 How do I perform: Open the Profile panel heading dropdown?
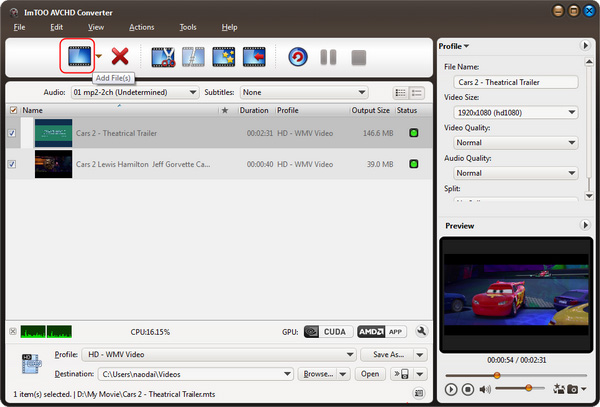click(x=453, y=46)
